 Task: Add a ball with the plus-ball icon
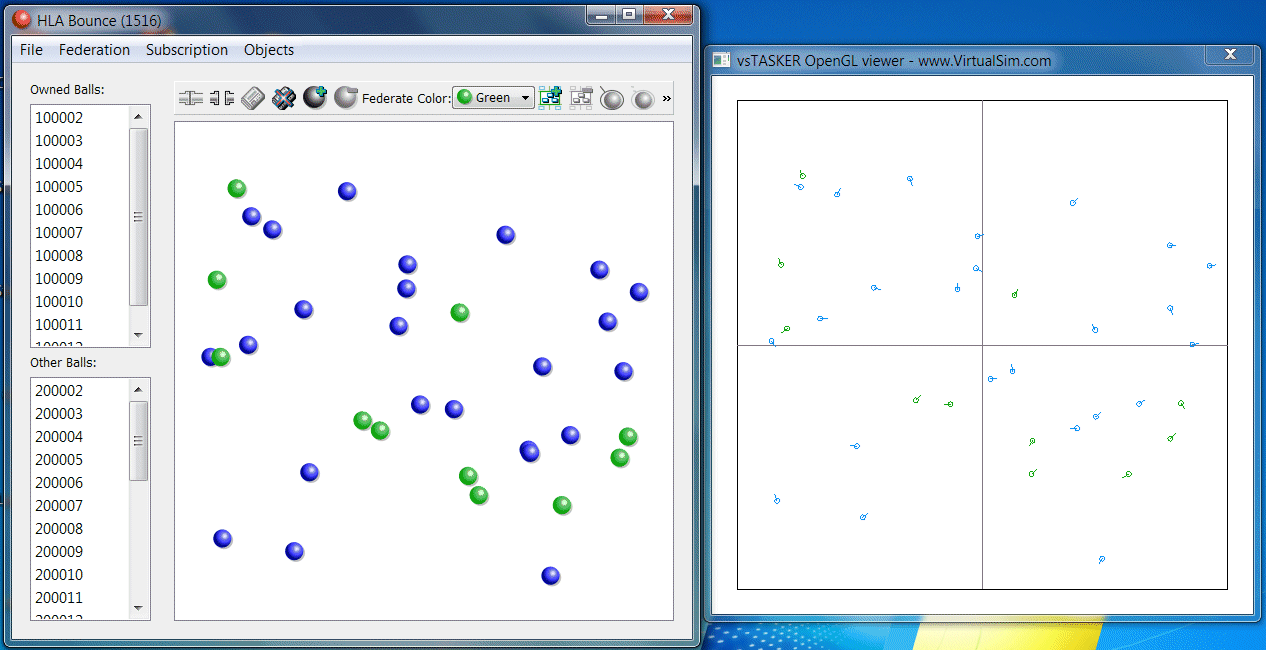(x=315, y=98)
